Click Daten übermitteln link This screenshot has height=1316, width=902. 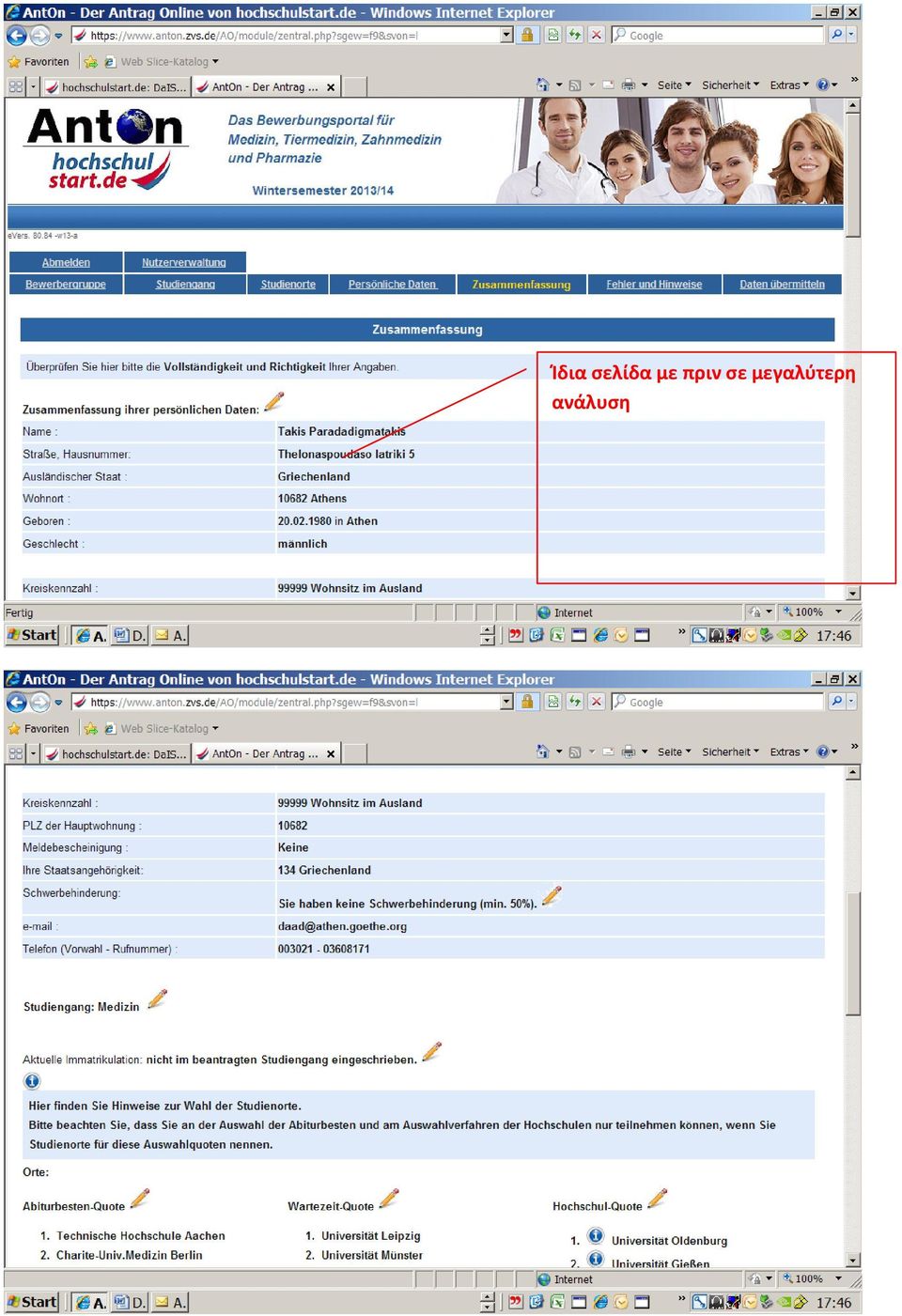click(x=782, y=285)
